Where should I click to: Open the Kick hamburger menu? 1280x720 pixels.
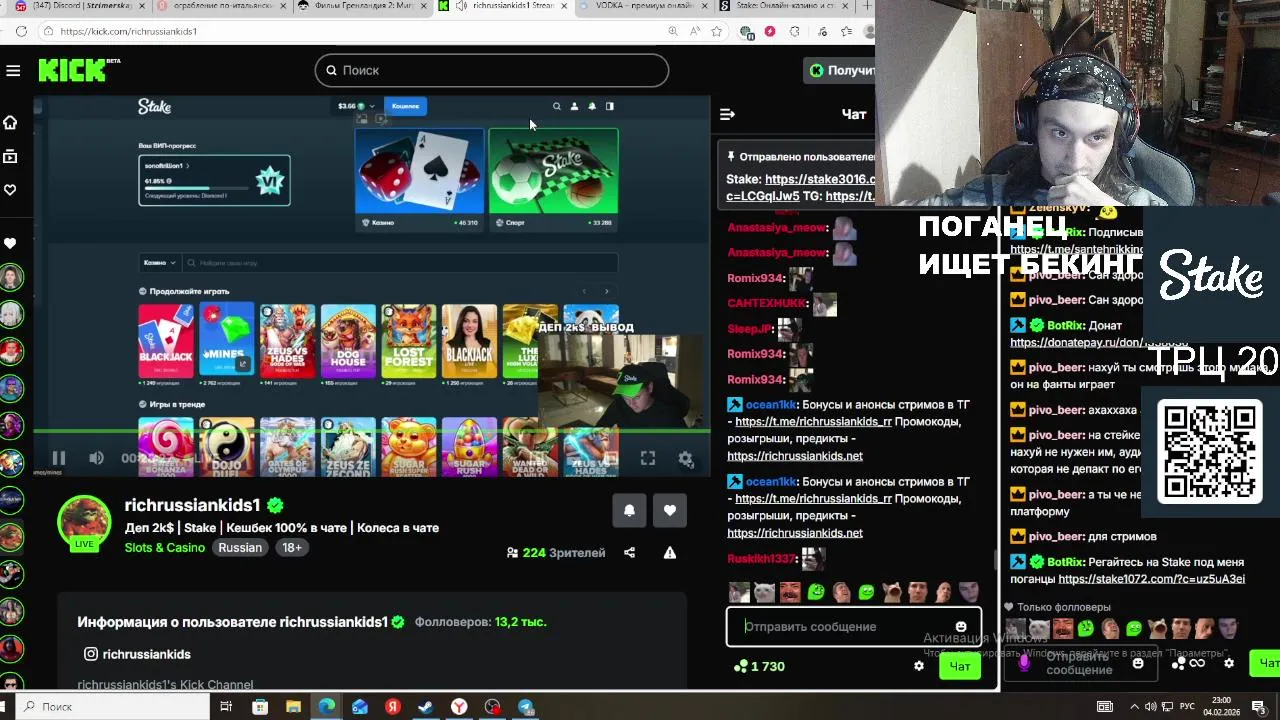(13, 70)
